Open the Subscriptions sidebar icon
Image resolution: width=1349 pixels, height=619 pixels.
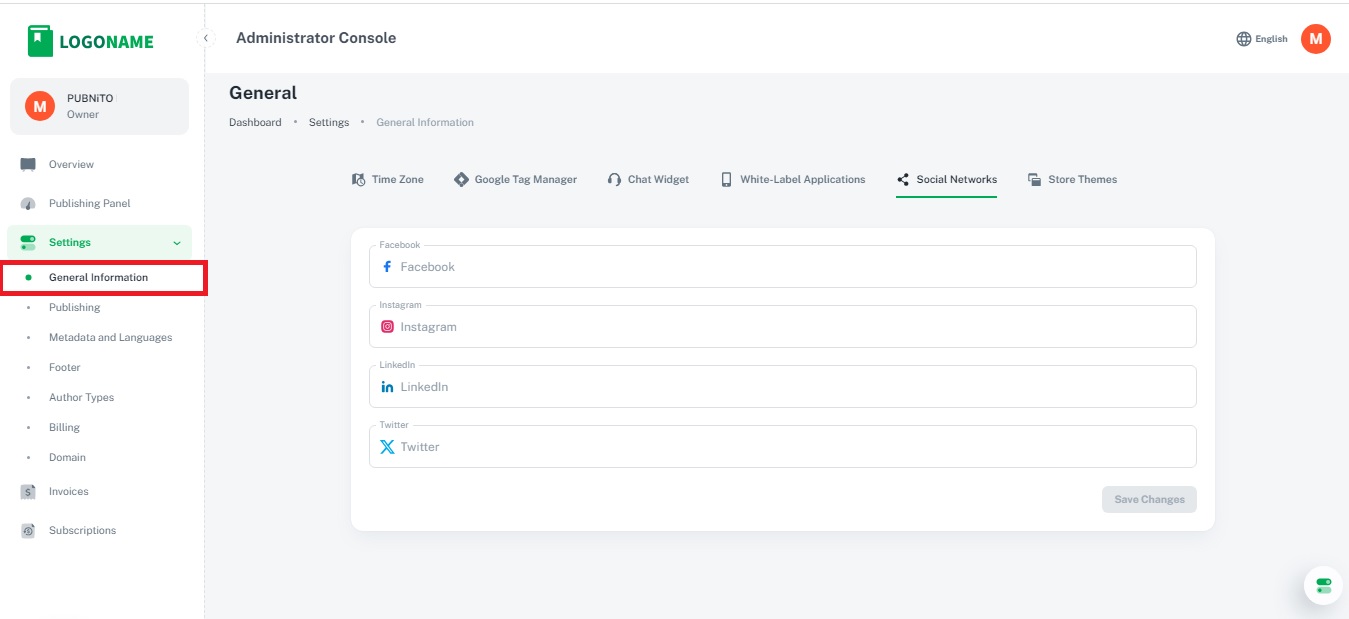point(28,531)
